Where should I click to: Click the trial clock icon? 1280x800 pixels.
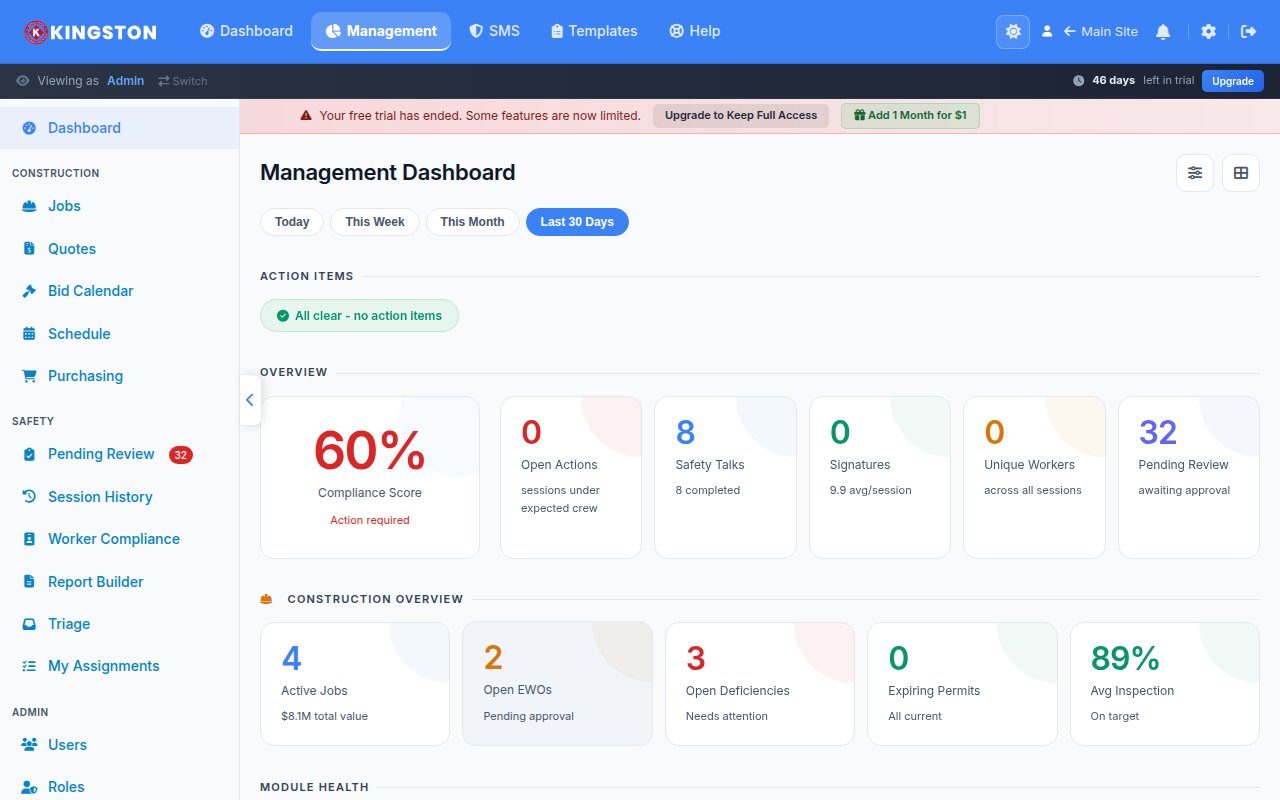point(1078,81)
